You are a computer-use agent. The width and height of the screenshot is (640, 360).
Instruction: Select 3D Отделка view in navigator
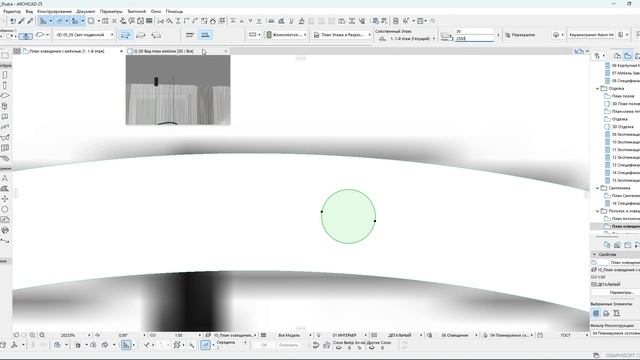[622, 127]
